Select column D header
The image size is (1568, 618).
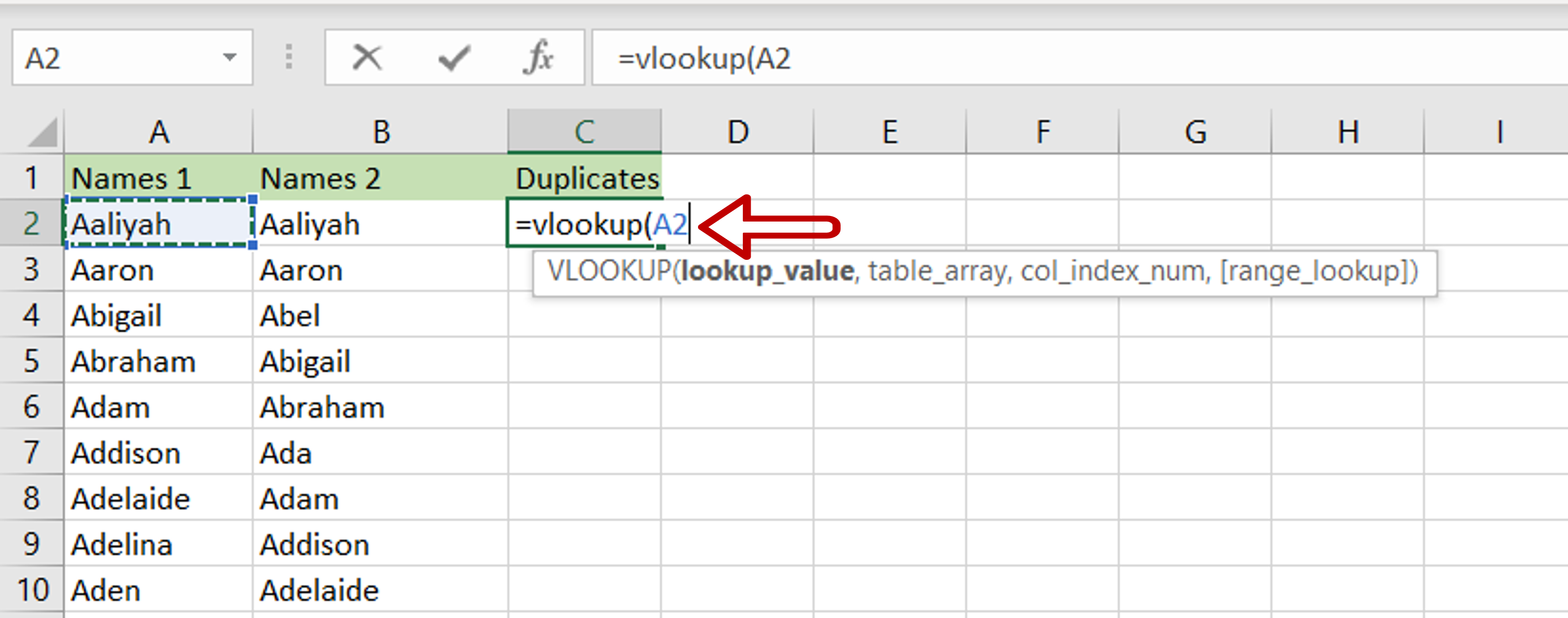click(738, 132)
